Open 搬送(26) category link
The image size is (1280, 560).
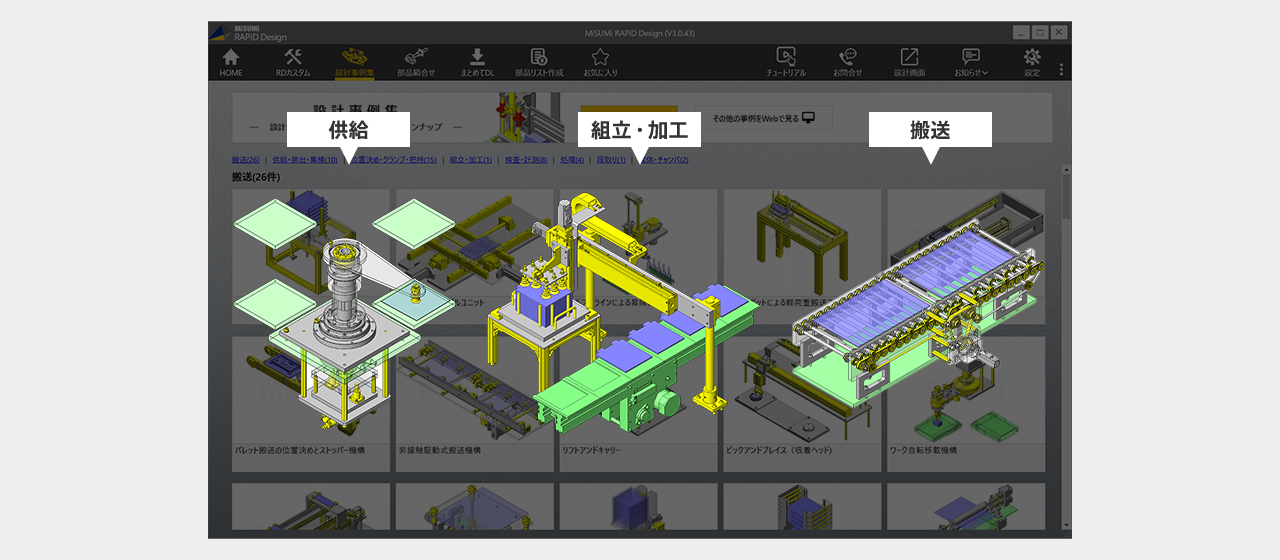[246, 160]
